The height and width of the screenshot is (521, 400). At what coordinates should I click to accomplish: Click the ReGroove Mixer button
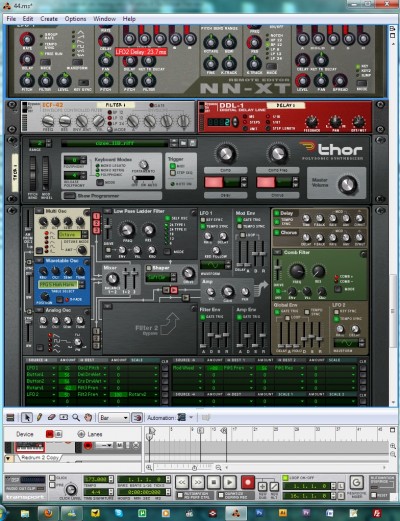(356, 482)
